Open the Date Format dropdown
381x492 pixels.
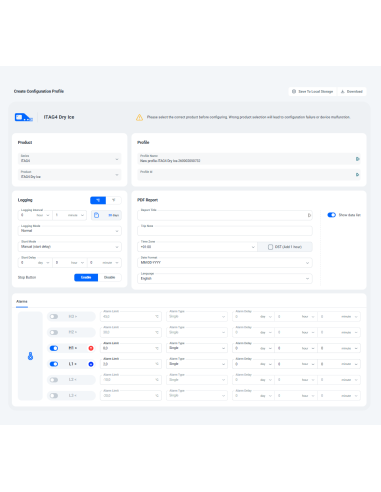(x=225, y=263)
